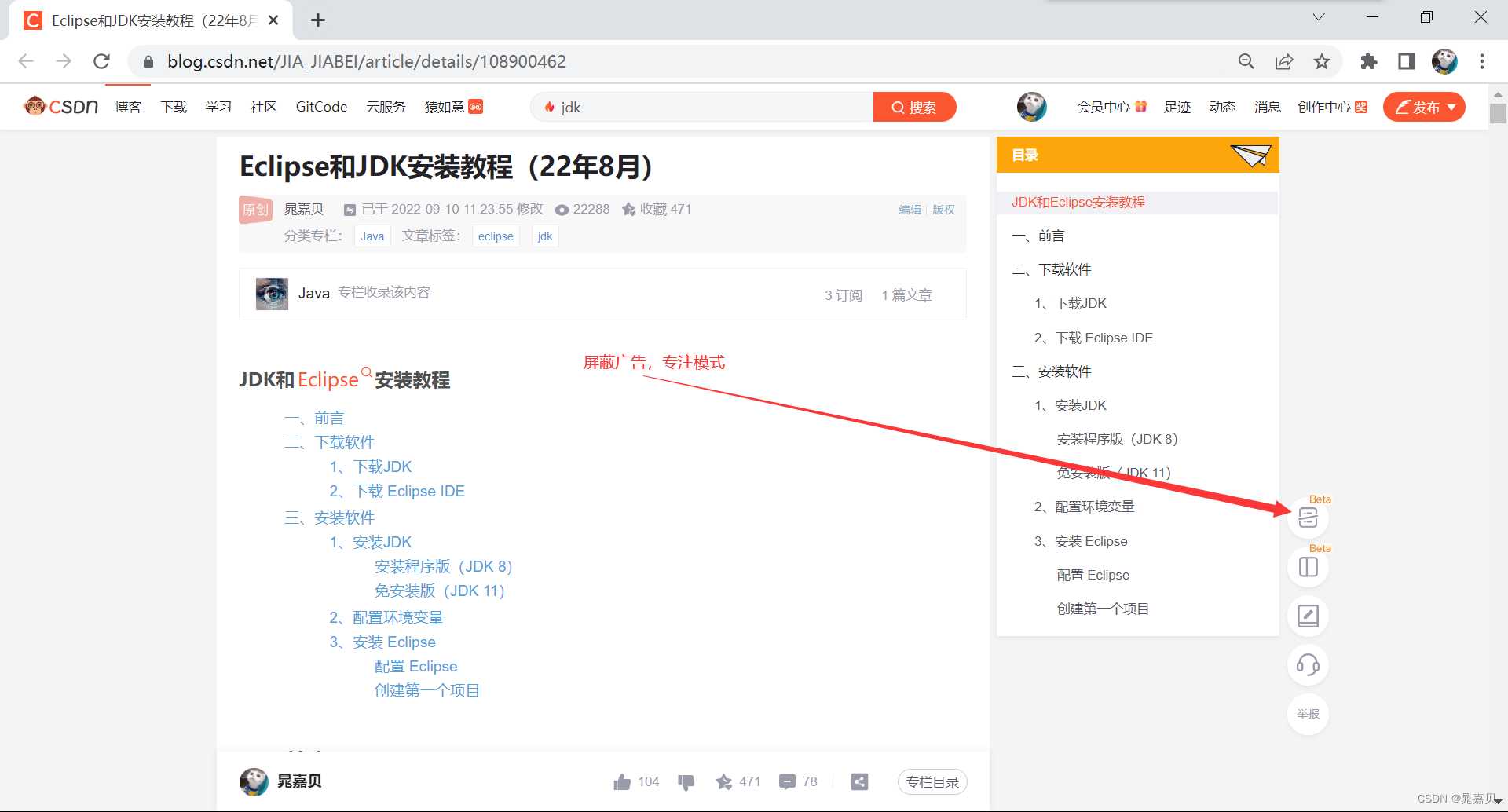Open the 博客 menu item

tap(128, 107)
